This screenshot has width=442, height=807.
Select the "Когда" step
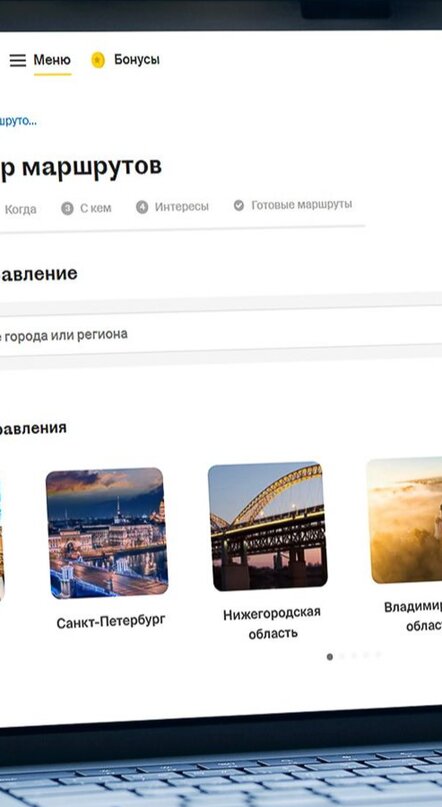click(x=21, y=209)
